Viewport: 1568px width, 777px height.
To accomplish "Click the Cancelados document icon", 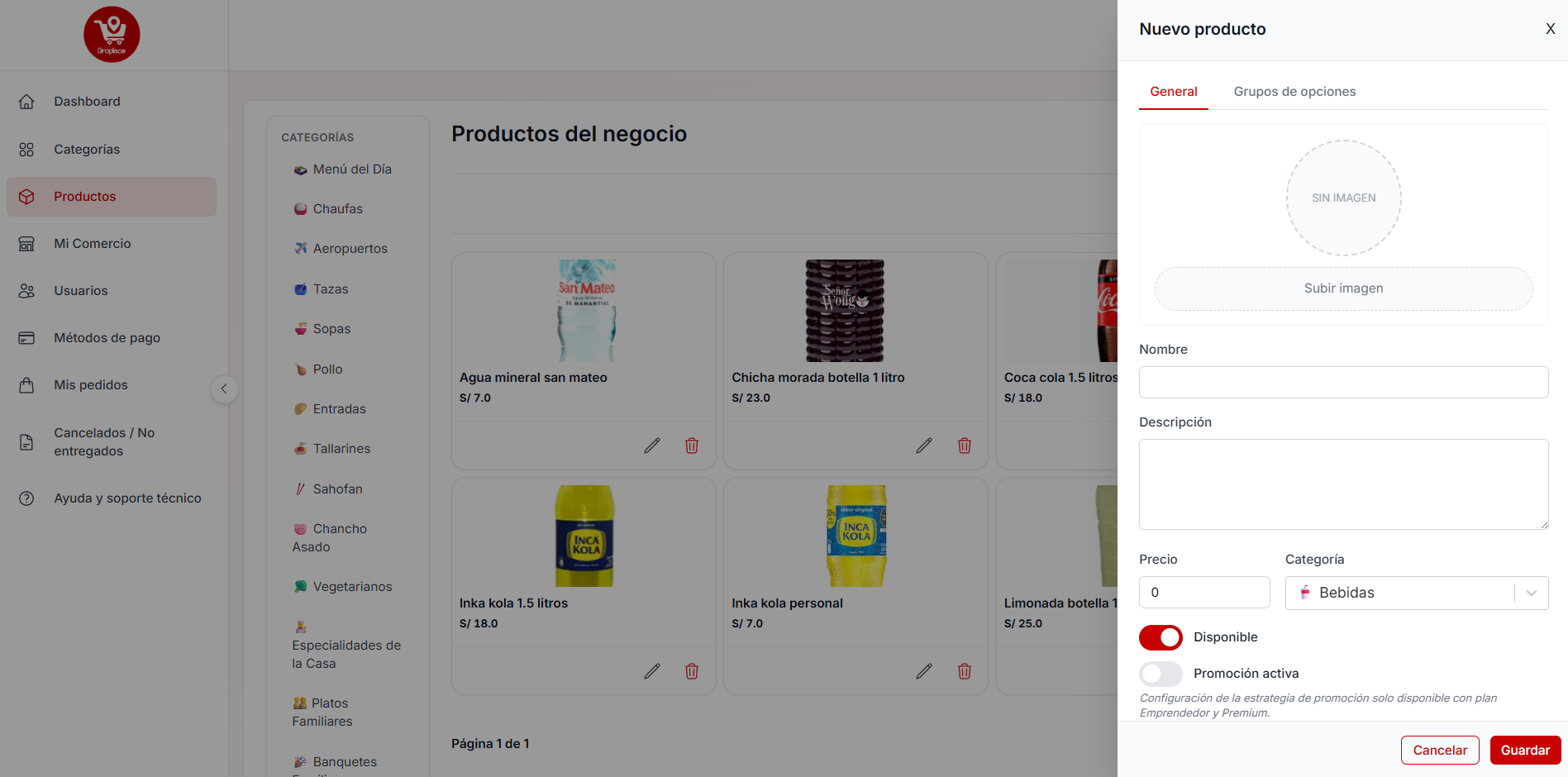I will pos(26,442).
